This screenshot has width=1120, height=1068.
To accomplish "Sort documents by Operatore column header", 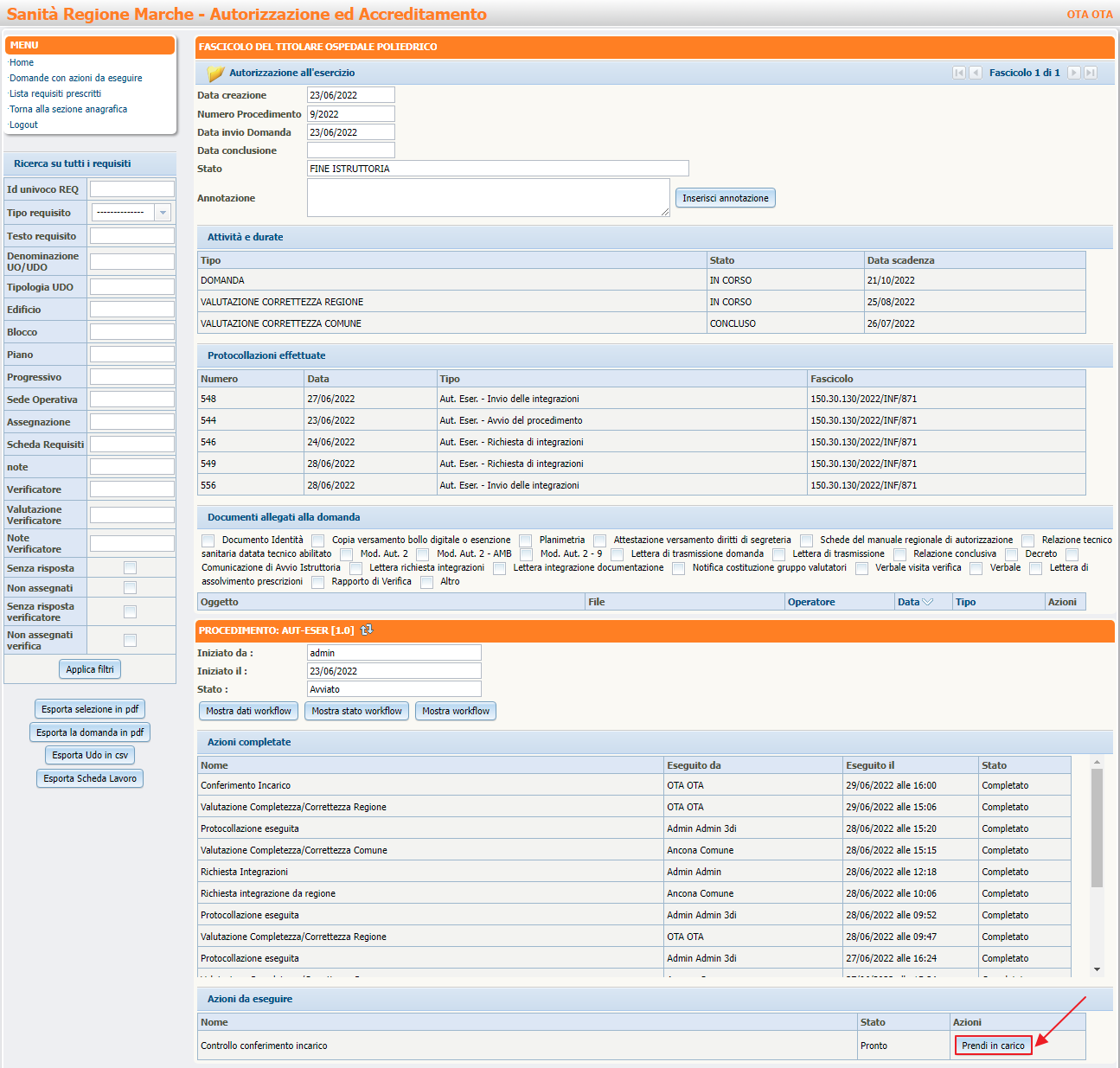I will (x=811, y=602).
